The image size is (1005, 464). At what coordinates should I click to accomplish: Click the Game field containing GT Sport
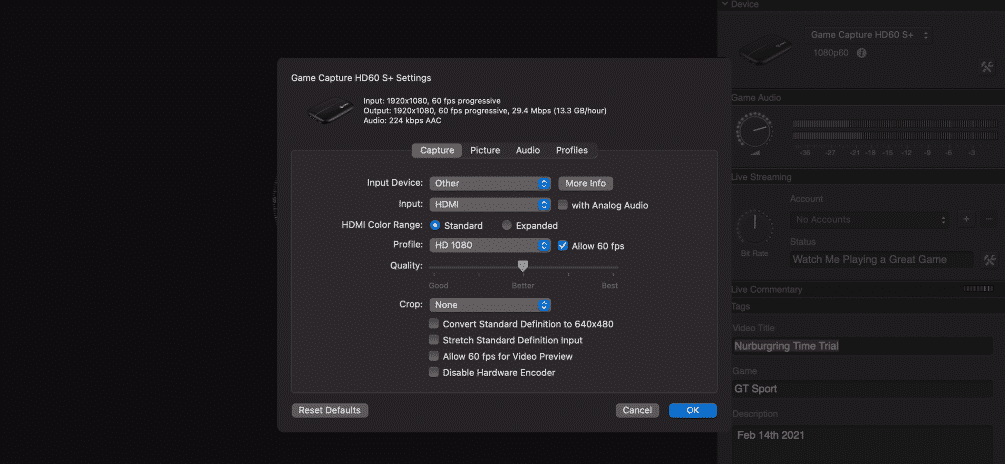pos(862,388)
